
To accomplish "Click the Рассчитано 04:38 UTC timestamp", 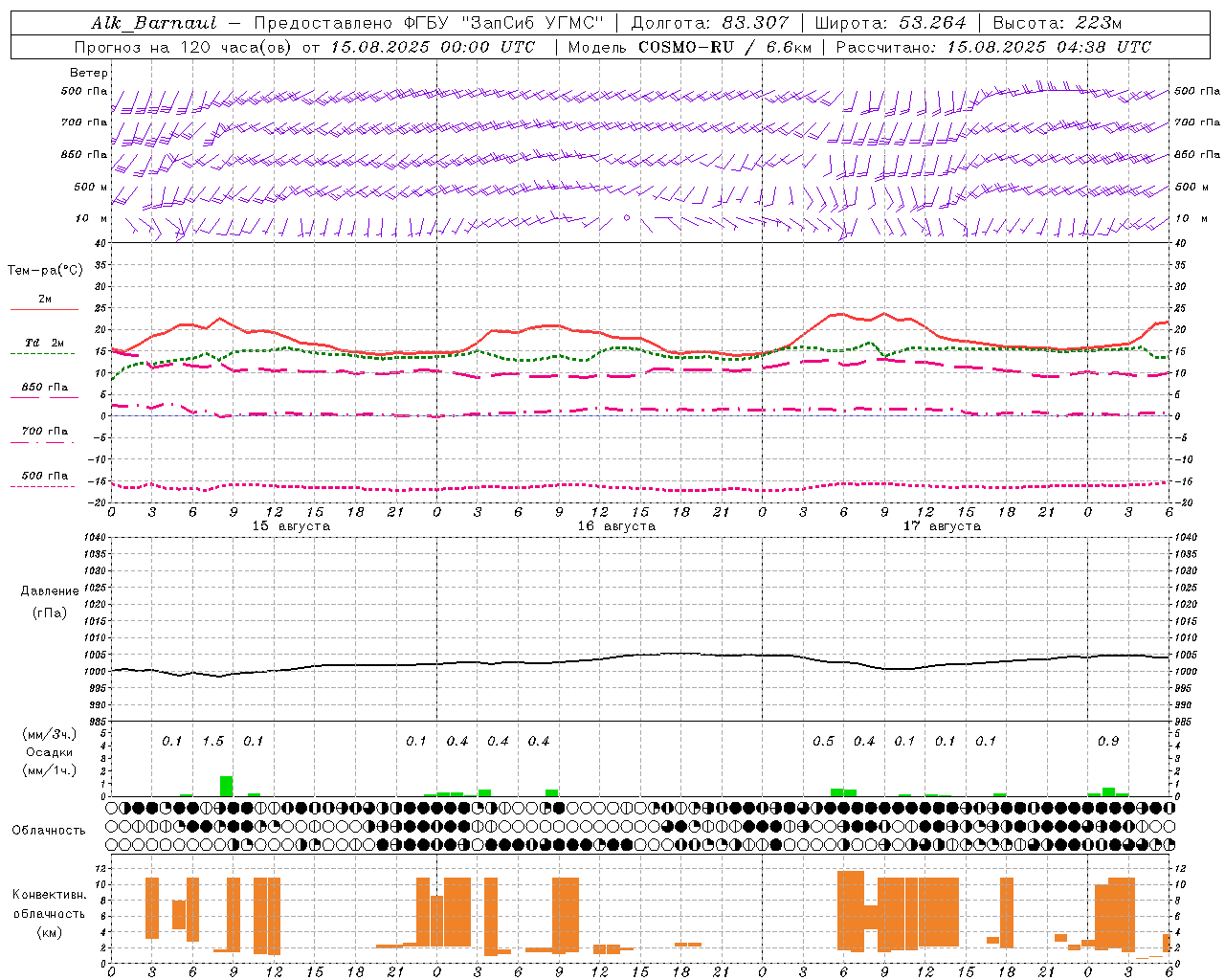I will (x=993, y=47).
